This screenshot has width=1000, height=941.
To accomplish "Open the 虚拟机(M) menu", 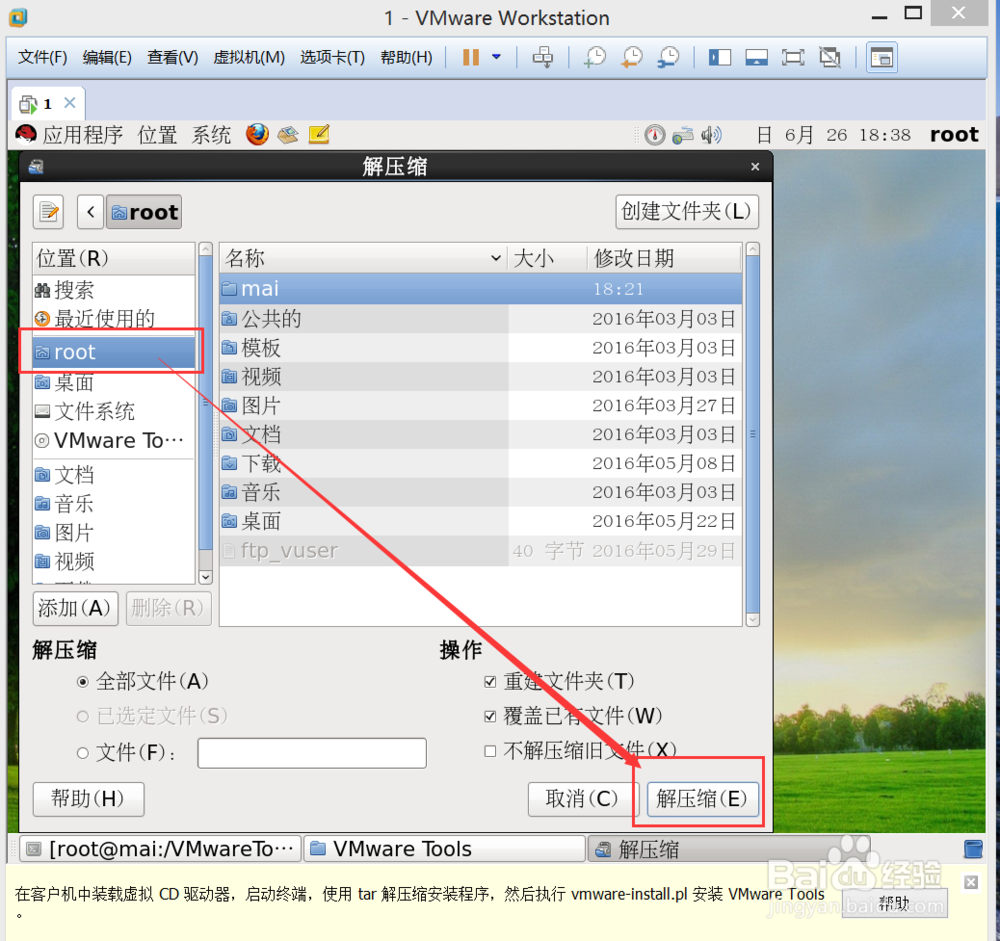I will click(x=248, y=57).
